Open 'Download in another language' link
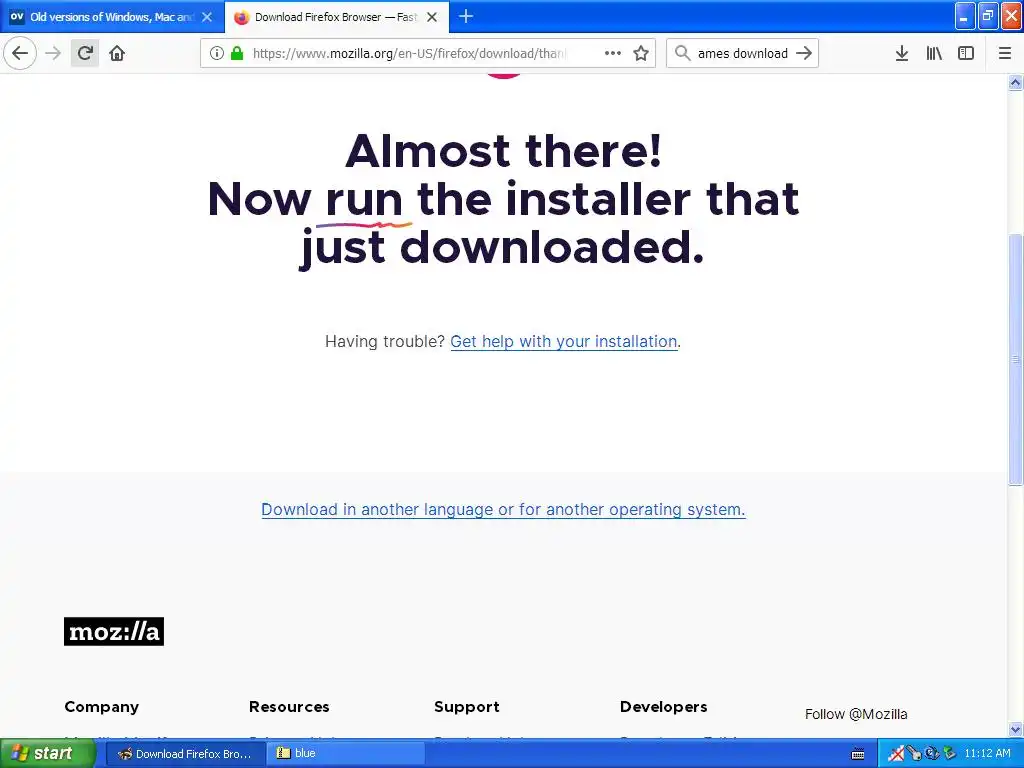 point(503,509)
